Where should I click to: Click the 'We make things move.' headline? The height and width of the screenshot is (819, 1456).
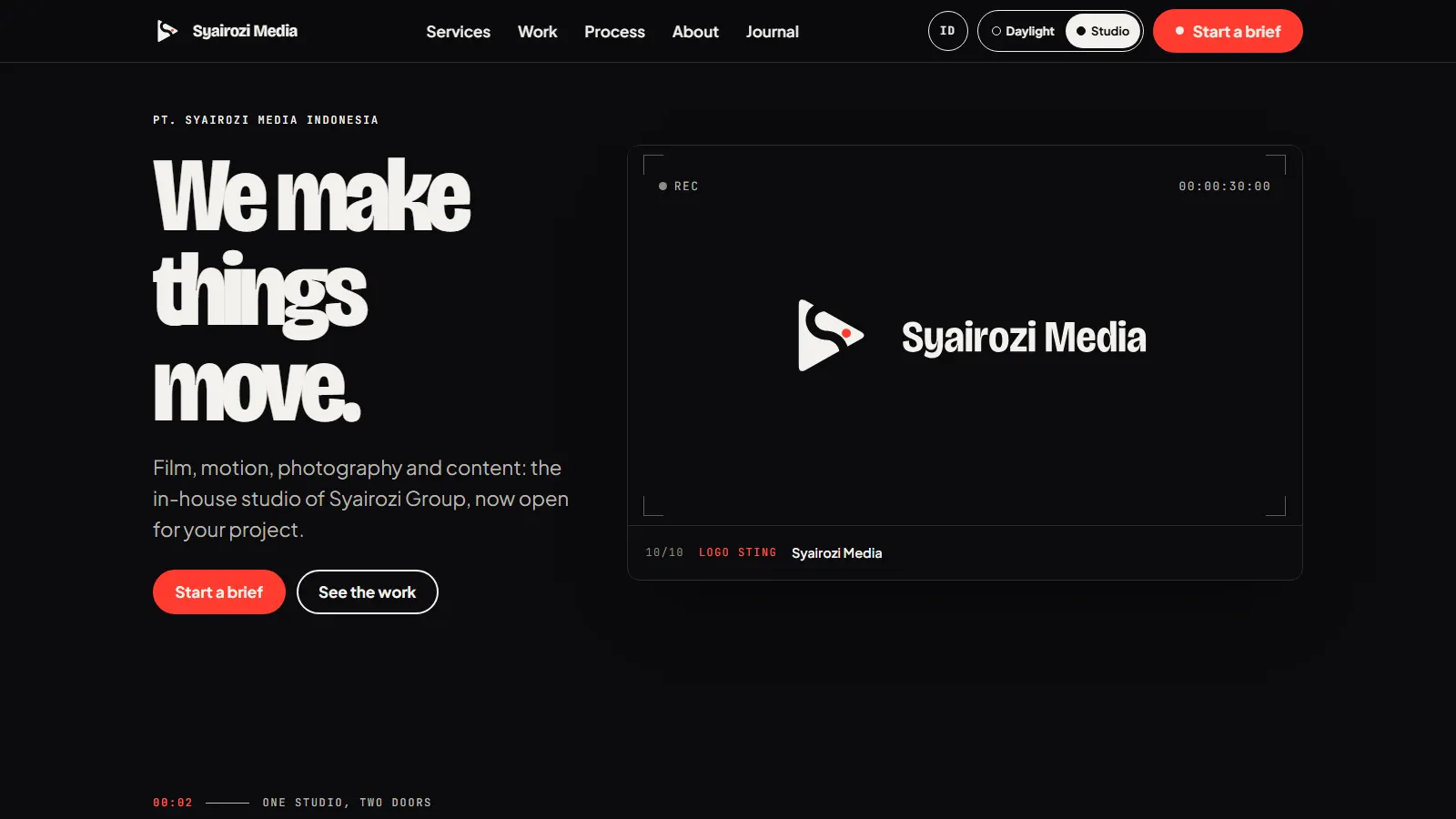coord(312,290)
